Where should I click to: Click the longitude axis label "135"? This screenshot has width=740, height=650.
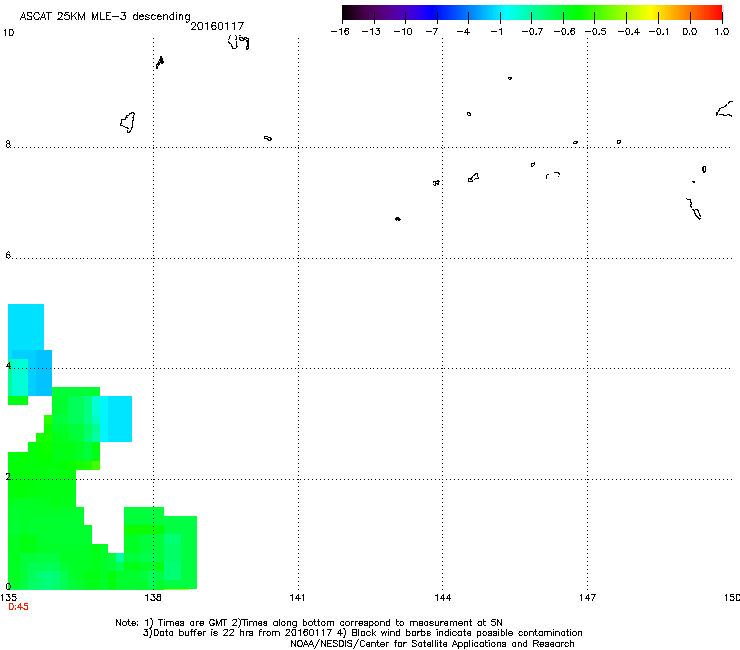coord(8,598)
